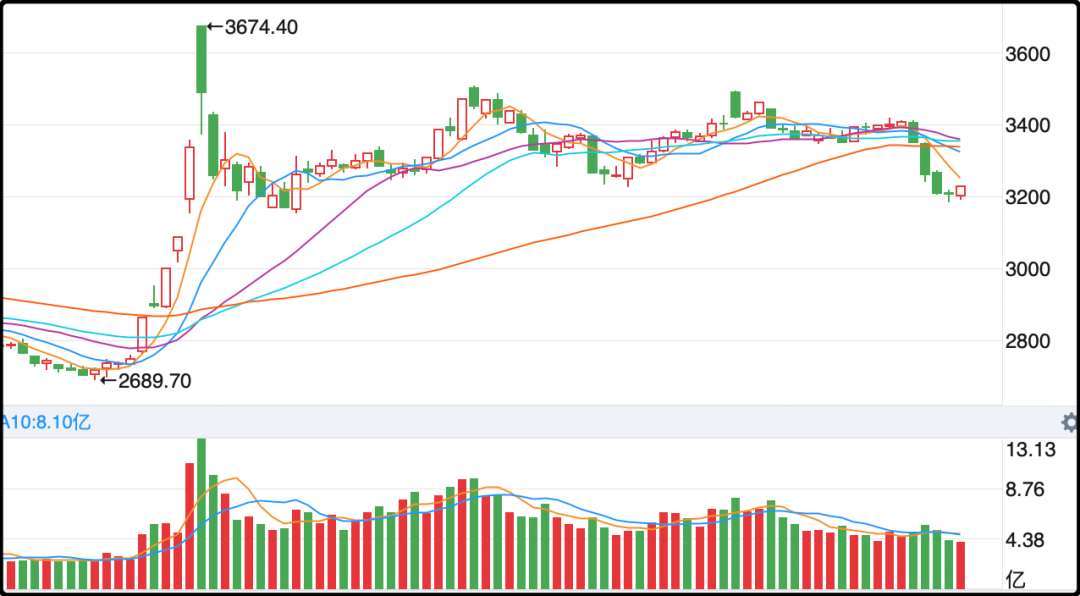The height and width of the screenshot is (596, 1080).
Task: Click the 亿 unit label on volume axis
Action: click(x=1016, y=578)
